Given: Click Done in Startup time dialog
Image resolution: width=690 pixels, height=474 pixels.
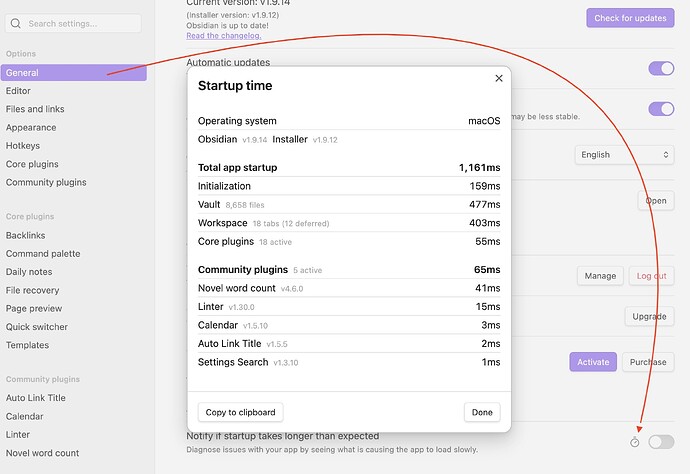Looking at the screenshot, I should point(482,412).
